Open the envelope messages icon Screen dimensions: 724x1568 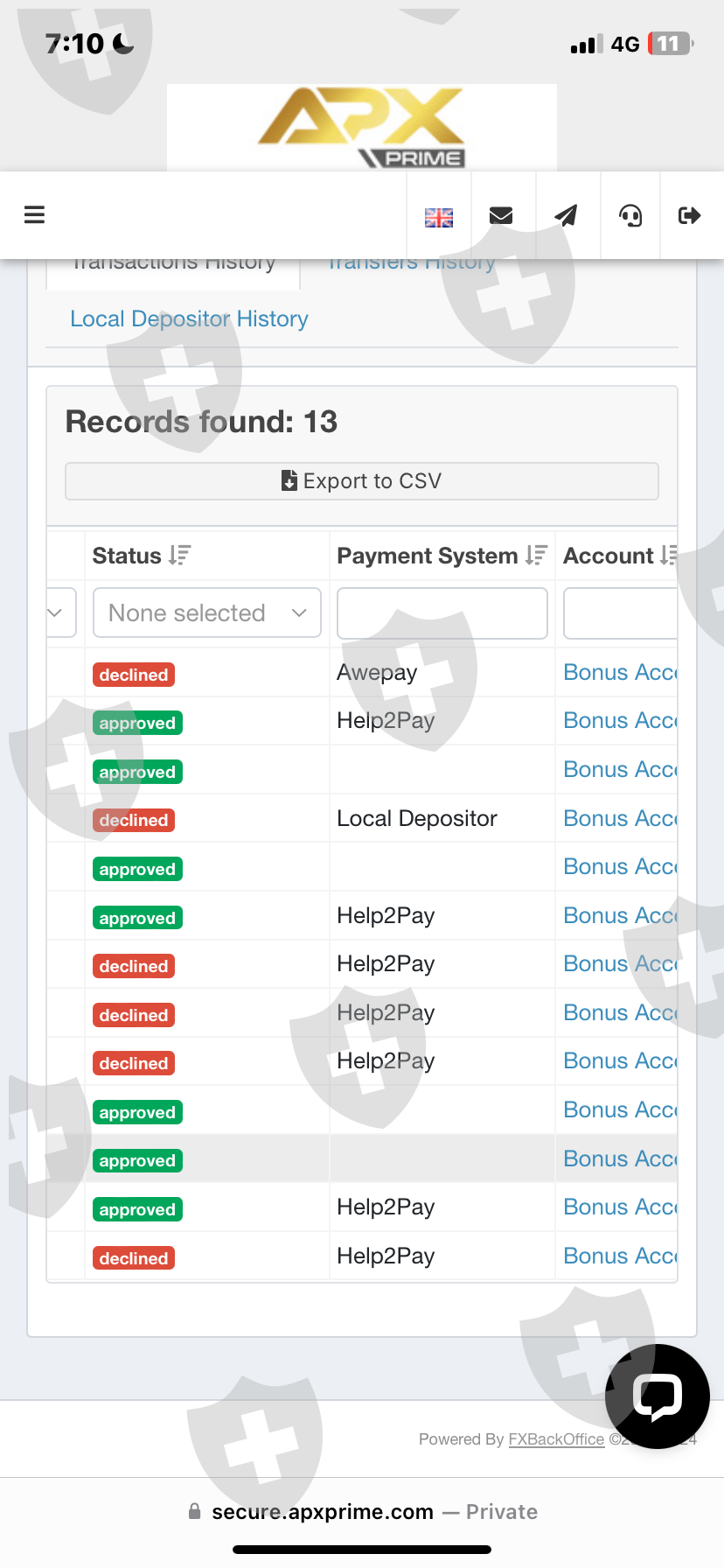tap(501, 216)
